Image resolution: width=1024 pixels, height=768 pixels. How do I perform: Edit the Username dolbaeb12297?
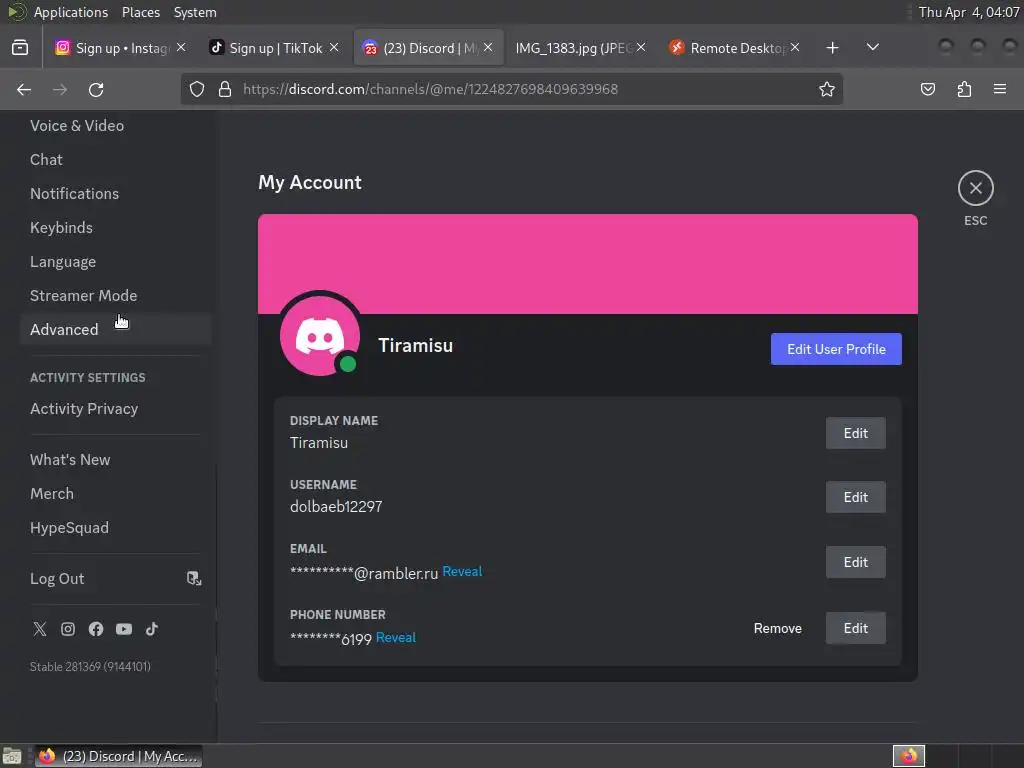pos(856,497)
